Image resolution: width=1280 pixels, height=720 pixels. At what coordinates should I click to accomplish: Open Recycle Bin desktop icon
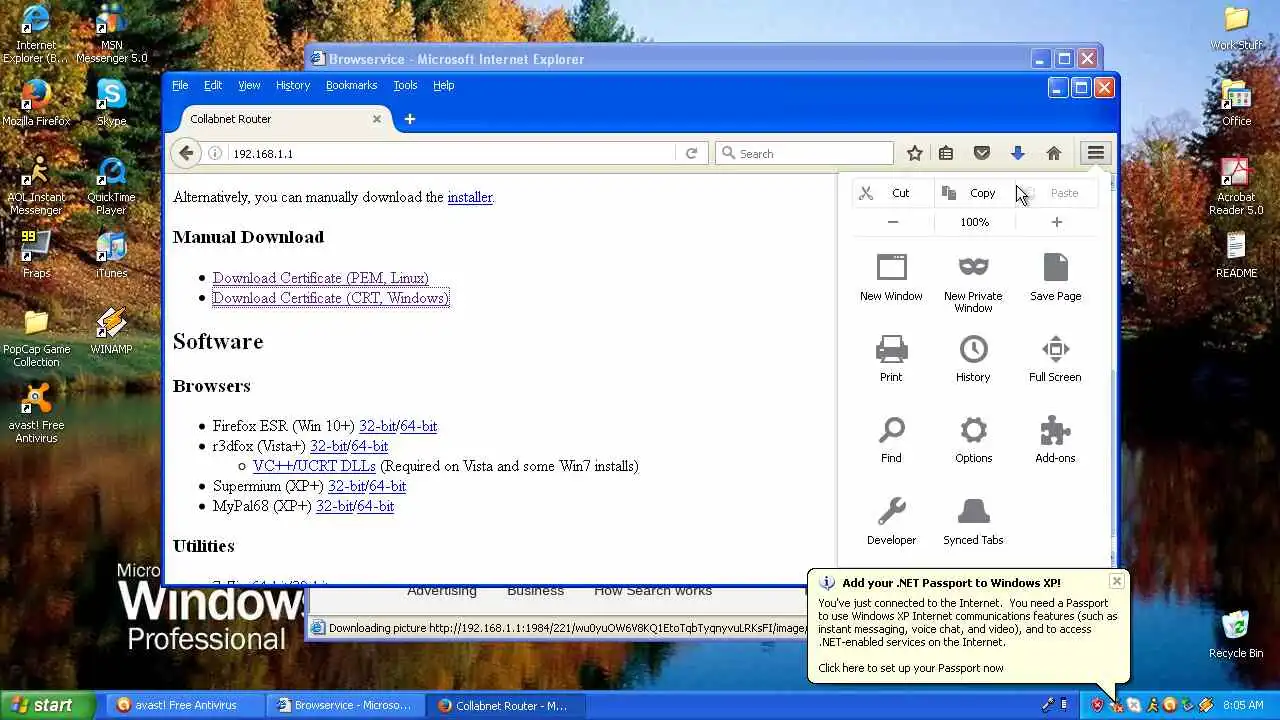coord(1236,634)
